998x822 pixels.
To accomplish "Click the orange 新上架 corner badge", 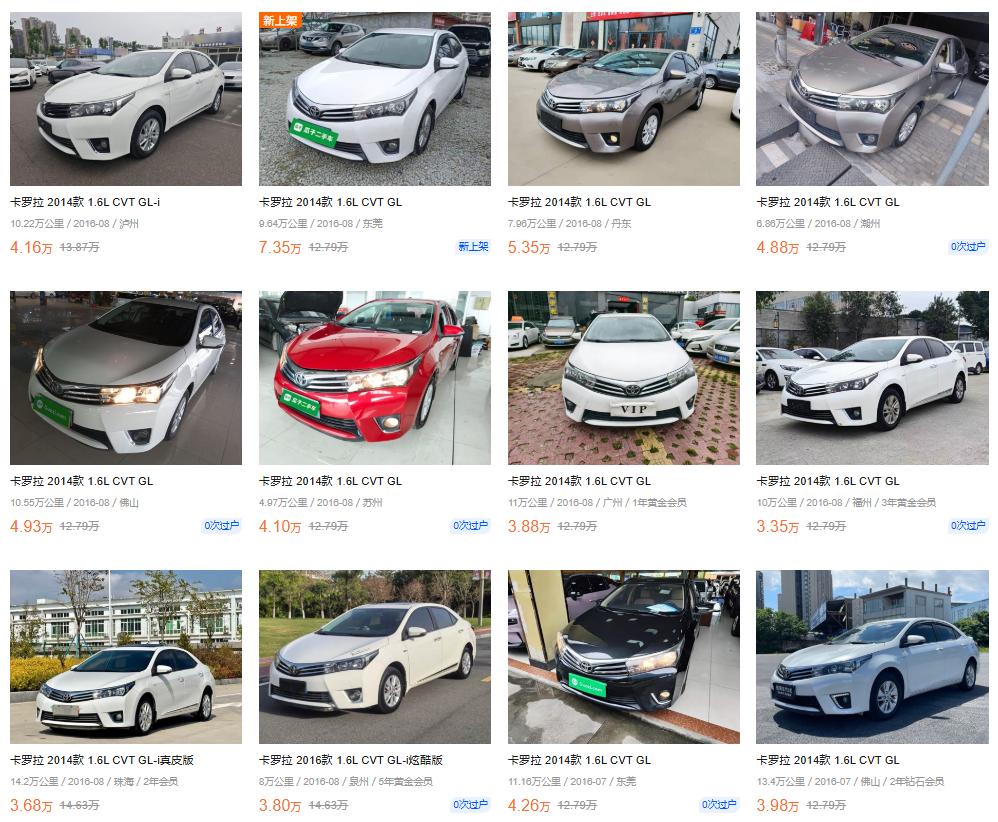I will click(x=281, y=20).
